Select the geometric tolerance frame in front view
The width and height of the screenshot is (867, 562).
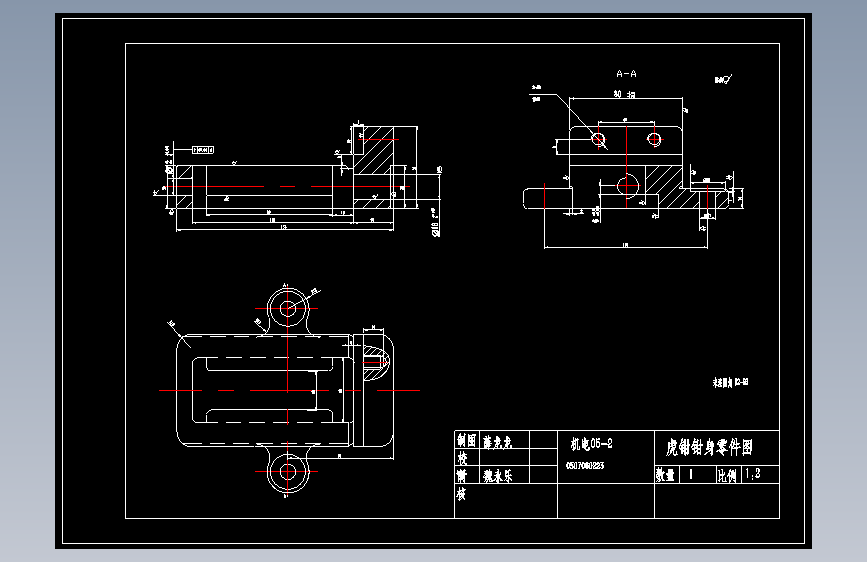click(x=203, y=150)
